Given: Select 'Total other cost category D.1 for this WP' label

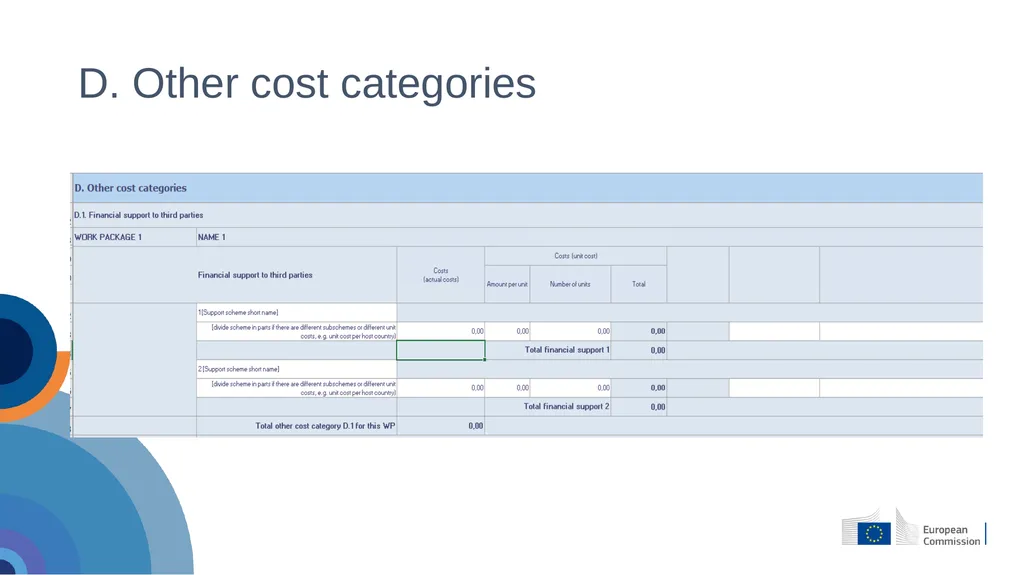Looking at the screenshot, I should click(x=325, y=426).
